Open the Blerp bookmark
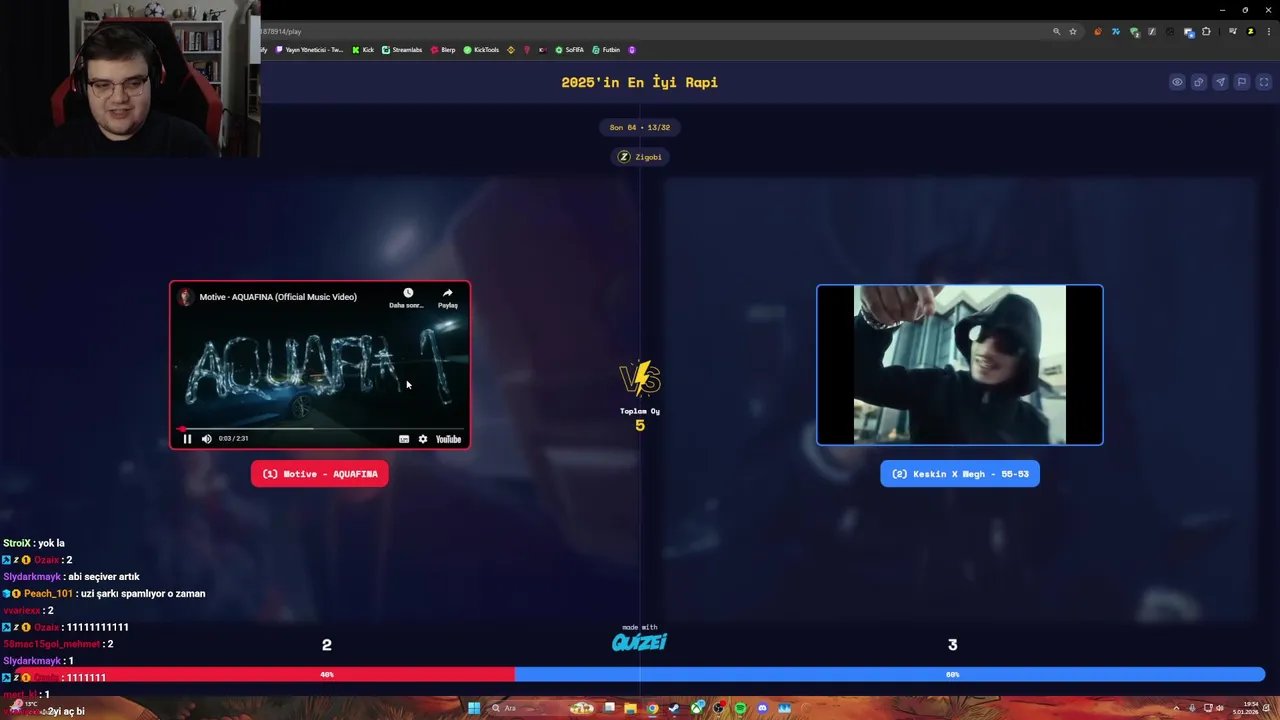1280x720 pixels. point(443,50)
